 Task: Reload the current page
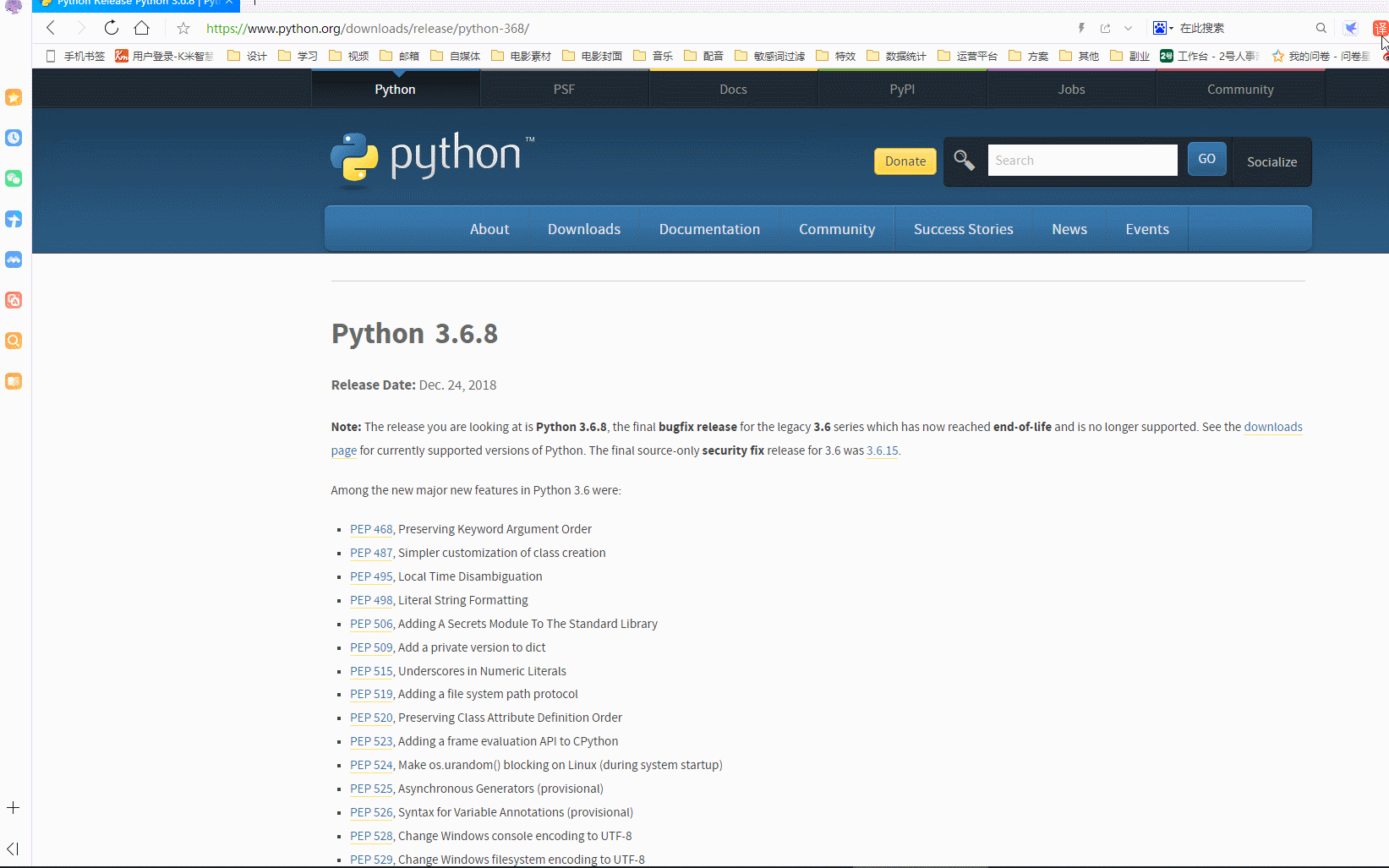pos(112,28)
